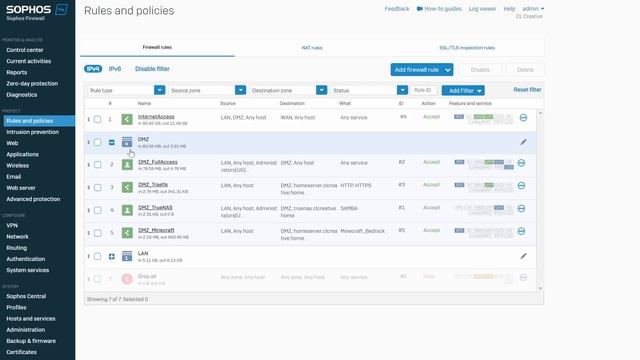640x360 pixels.
Task: Select the DMZ_Minecraft rule checkbox
Action: [98, 233]
